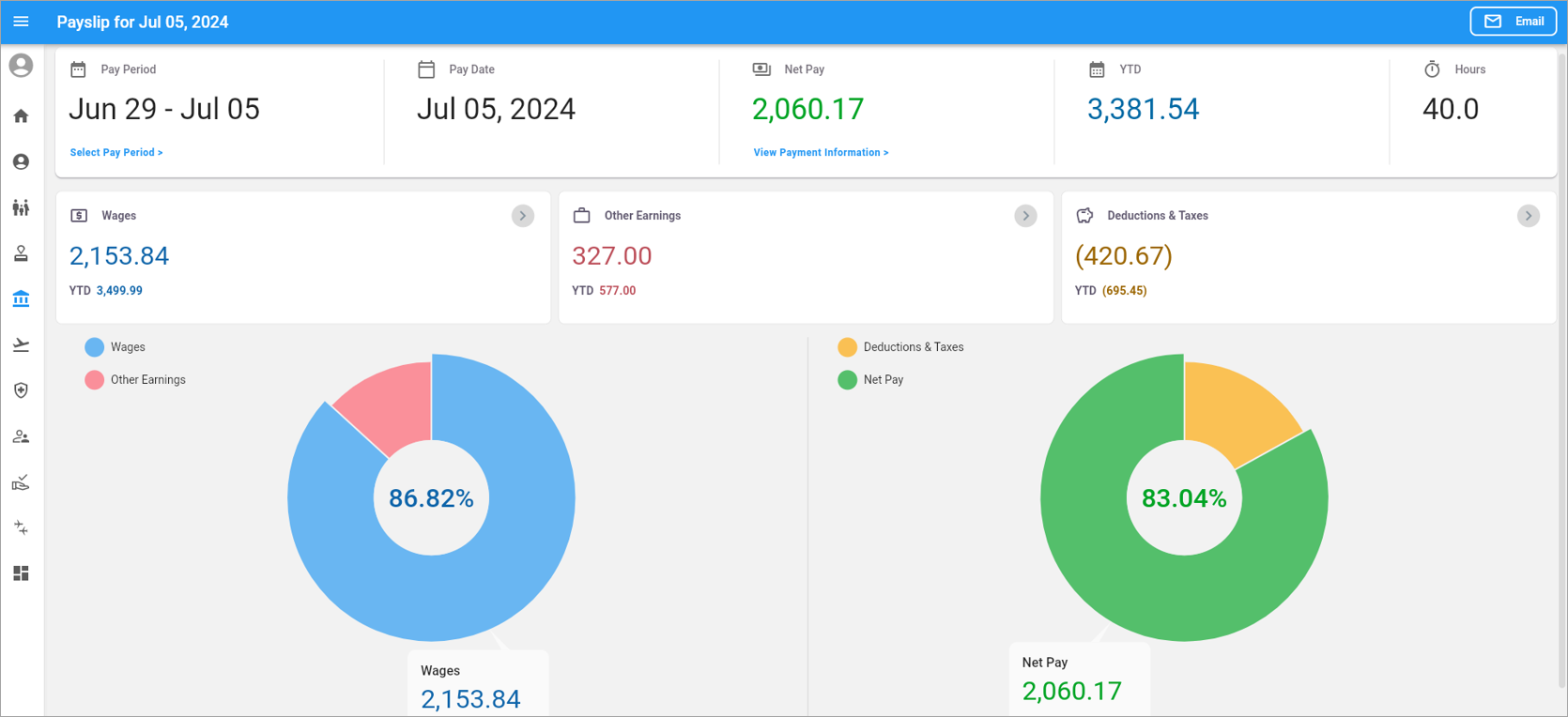Click the Hours value 40.0
The image size is (1568, 717).
point(1451,109)
